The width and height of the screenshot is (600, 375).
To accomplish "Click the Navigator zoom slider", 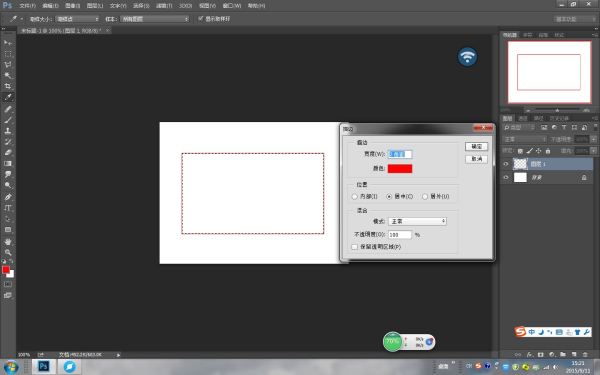I will (x=557, y=110).
